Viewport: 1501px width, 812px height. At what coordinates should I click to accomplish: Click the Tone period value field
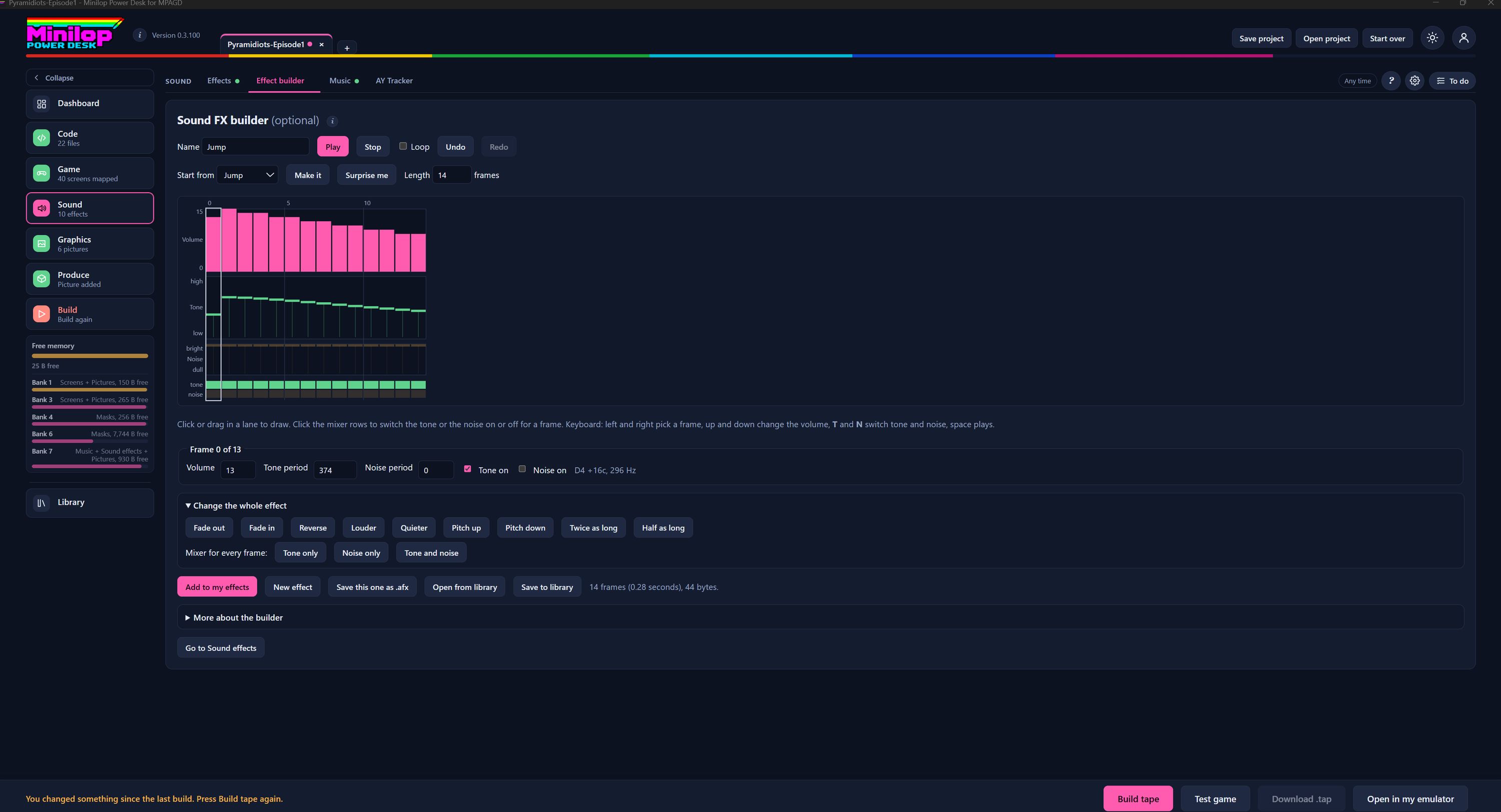(335, 470)
